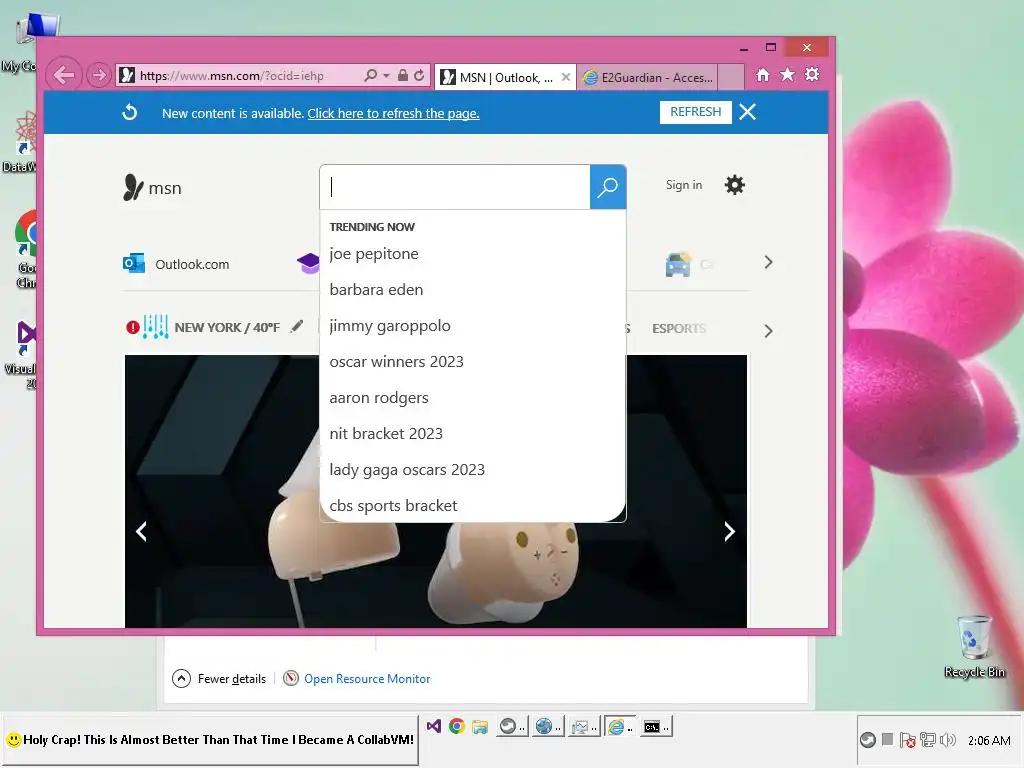
Task: Switch to globe browser taskbar button
Action: tap(547, 726)
